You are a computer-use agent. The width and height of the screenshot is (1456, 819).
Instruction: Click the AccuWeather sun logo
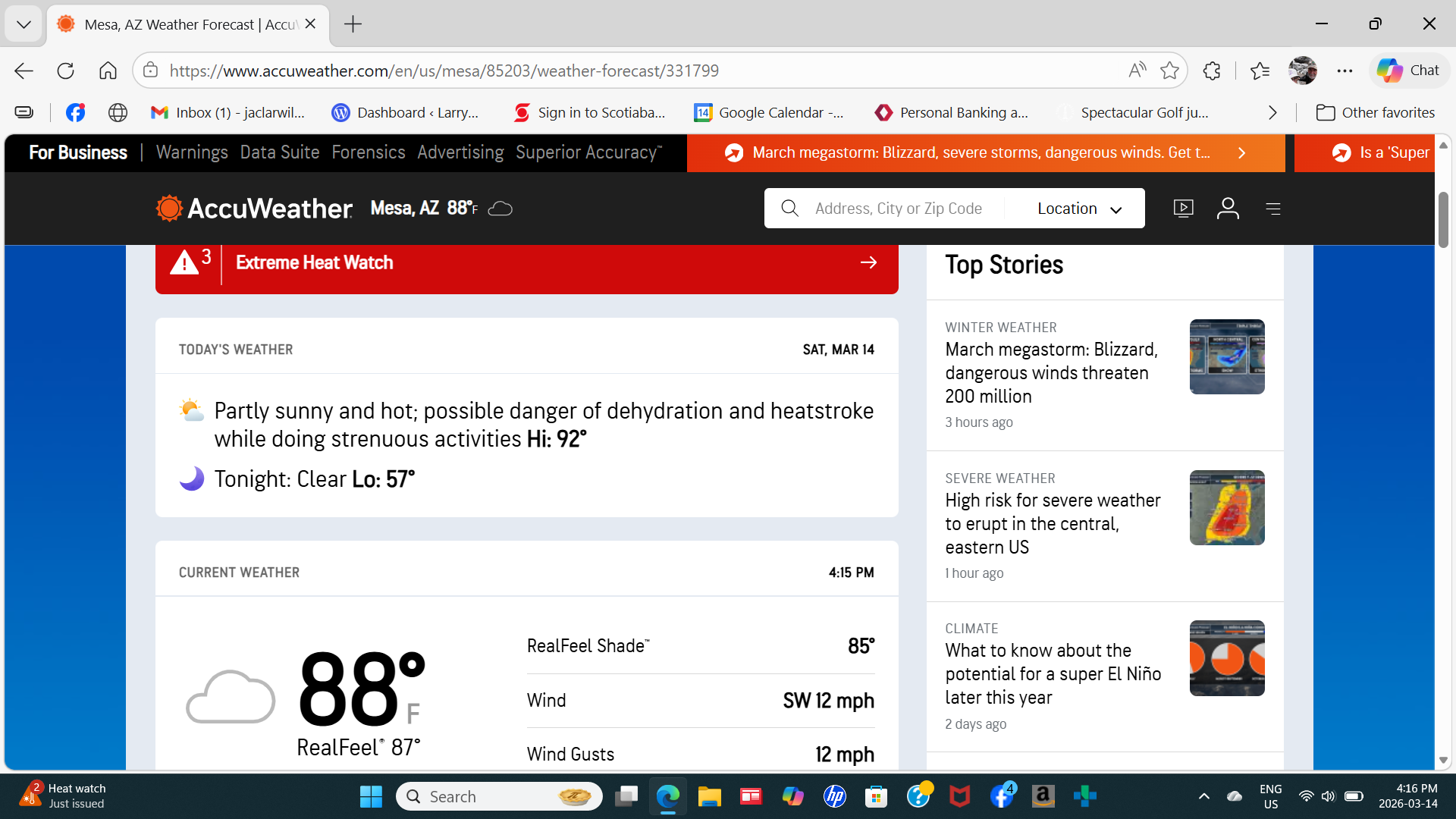pyautogui.click(x=169, y=208)
